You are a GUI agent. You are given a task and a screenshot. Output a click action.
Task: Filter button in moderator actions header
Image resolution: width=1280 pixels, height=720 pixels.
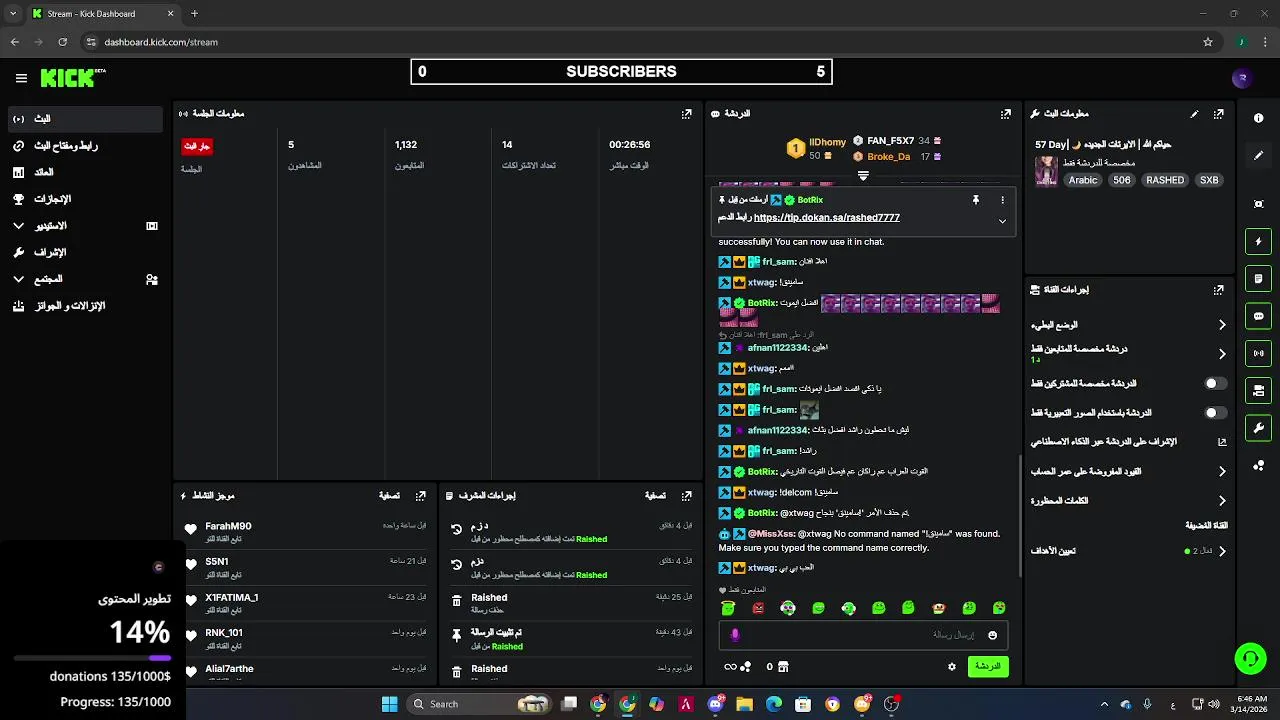655,496
